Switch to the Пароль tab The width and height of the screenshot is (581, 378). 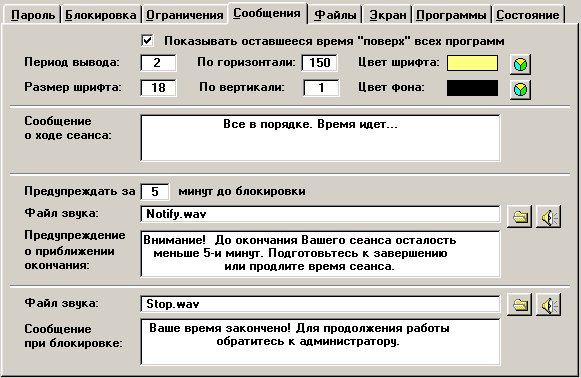(33, 15)
